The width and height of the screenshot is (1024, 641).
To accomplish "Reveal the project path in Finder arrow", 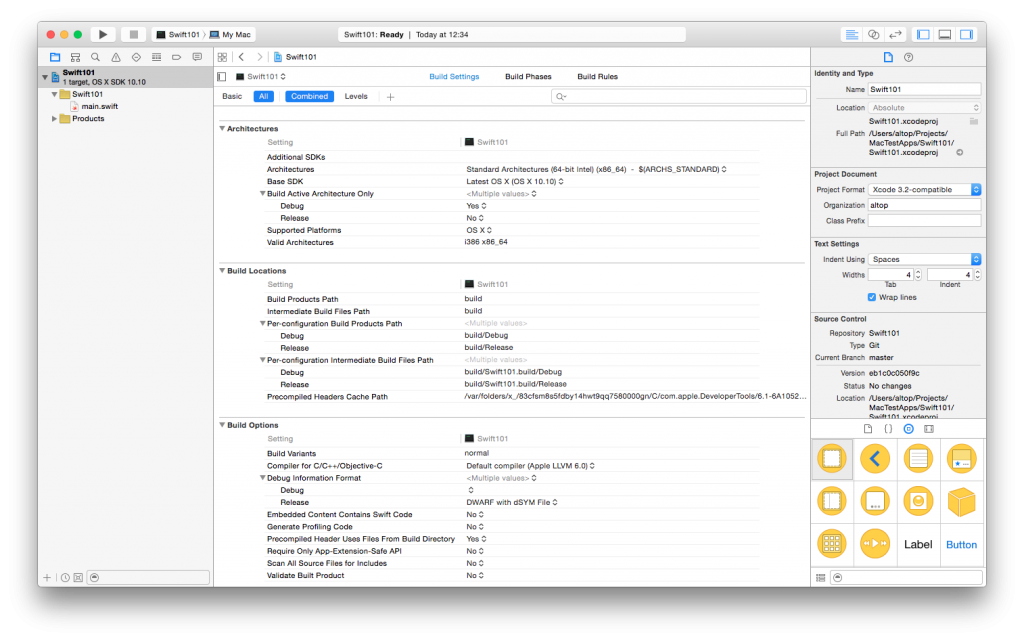I will (959, 153).
